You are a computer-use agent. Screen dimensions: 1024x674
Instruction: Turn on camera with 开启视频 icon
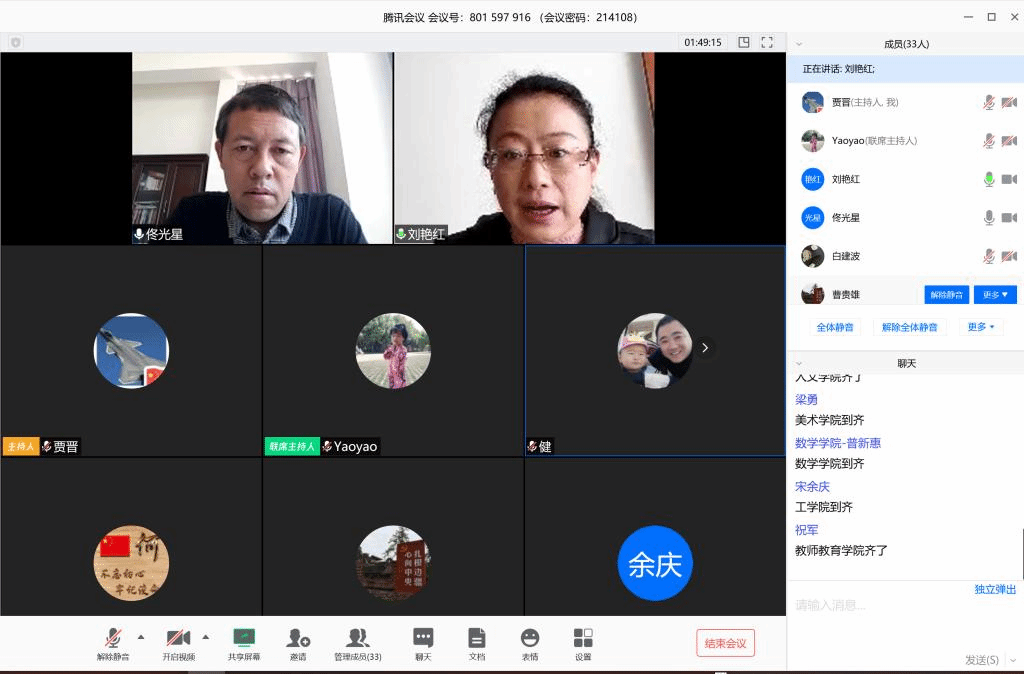178,637
